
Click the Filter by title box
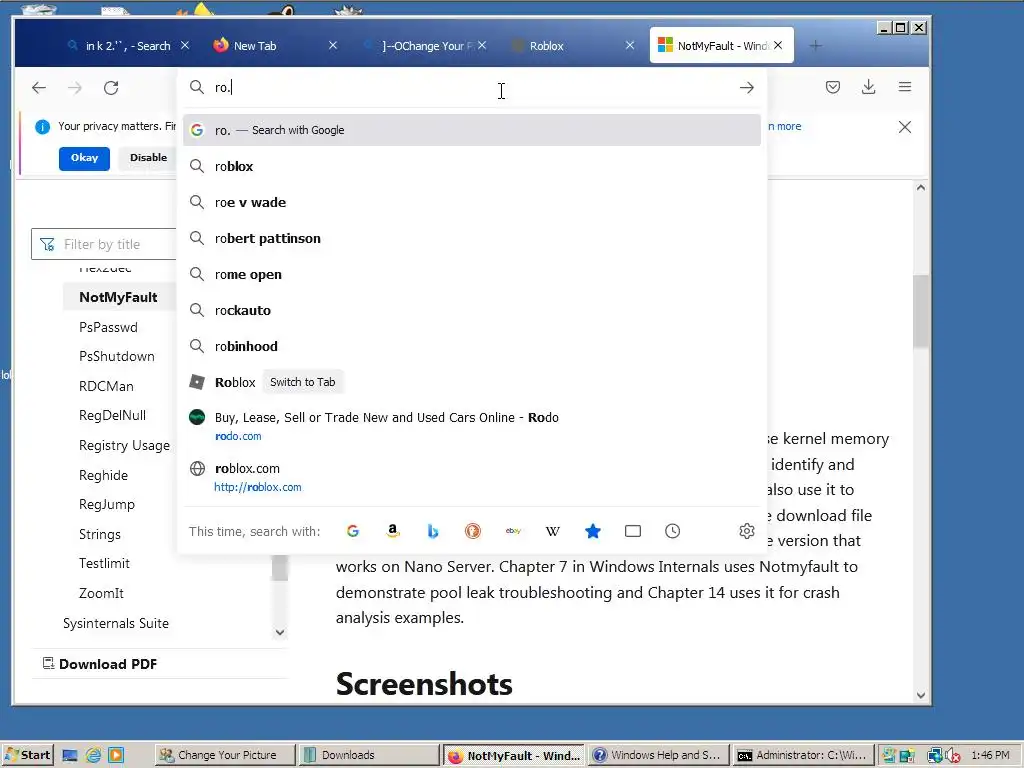(x=104, y=244)
